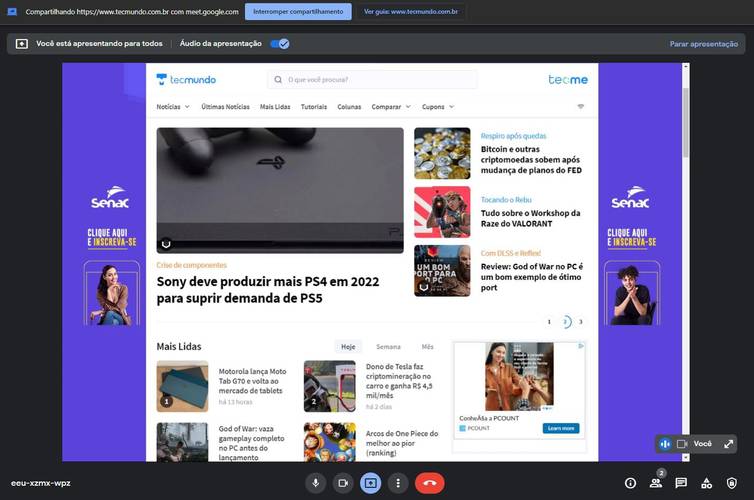Click the wifi-like icon in site navigation
754x500 pixels.
pos(581,106)
